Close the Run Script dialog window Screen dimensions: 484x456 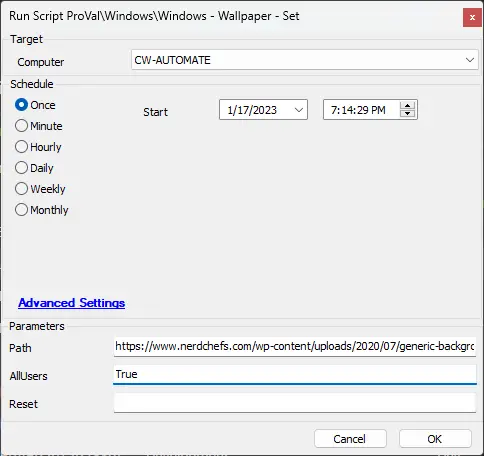click(472, 17)
